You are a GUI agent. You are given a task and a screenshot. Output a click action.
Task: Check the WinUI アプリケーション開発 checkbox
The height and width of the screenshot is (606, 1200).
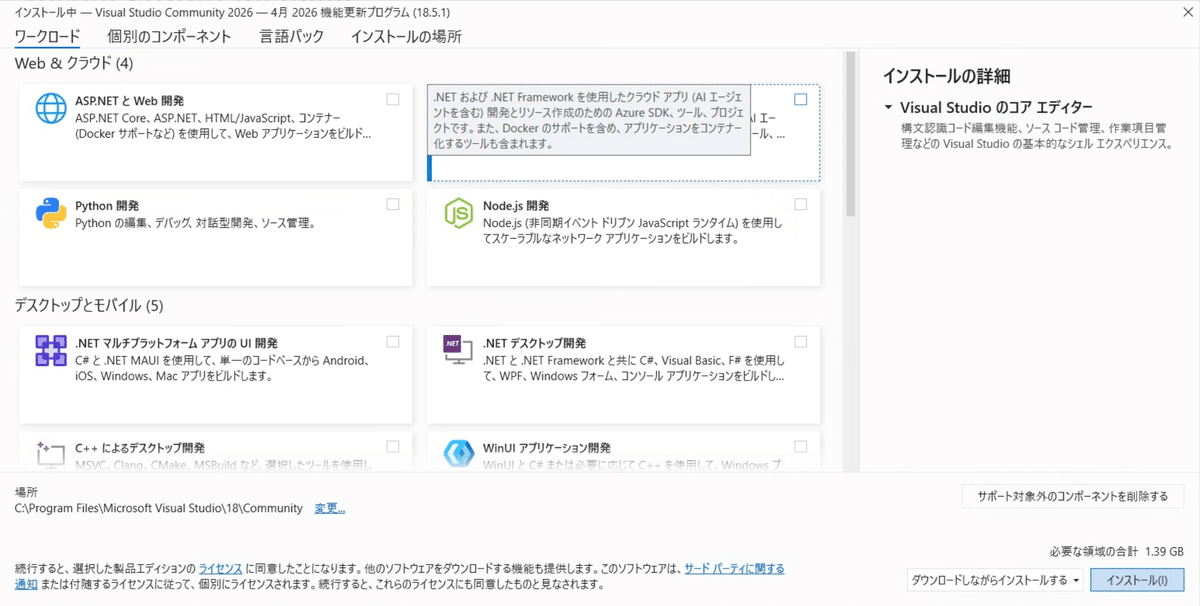(x=801, y=446)
